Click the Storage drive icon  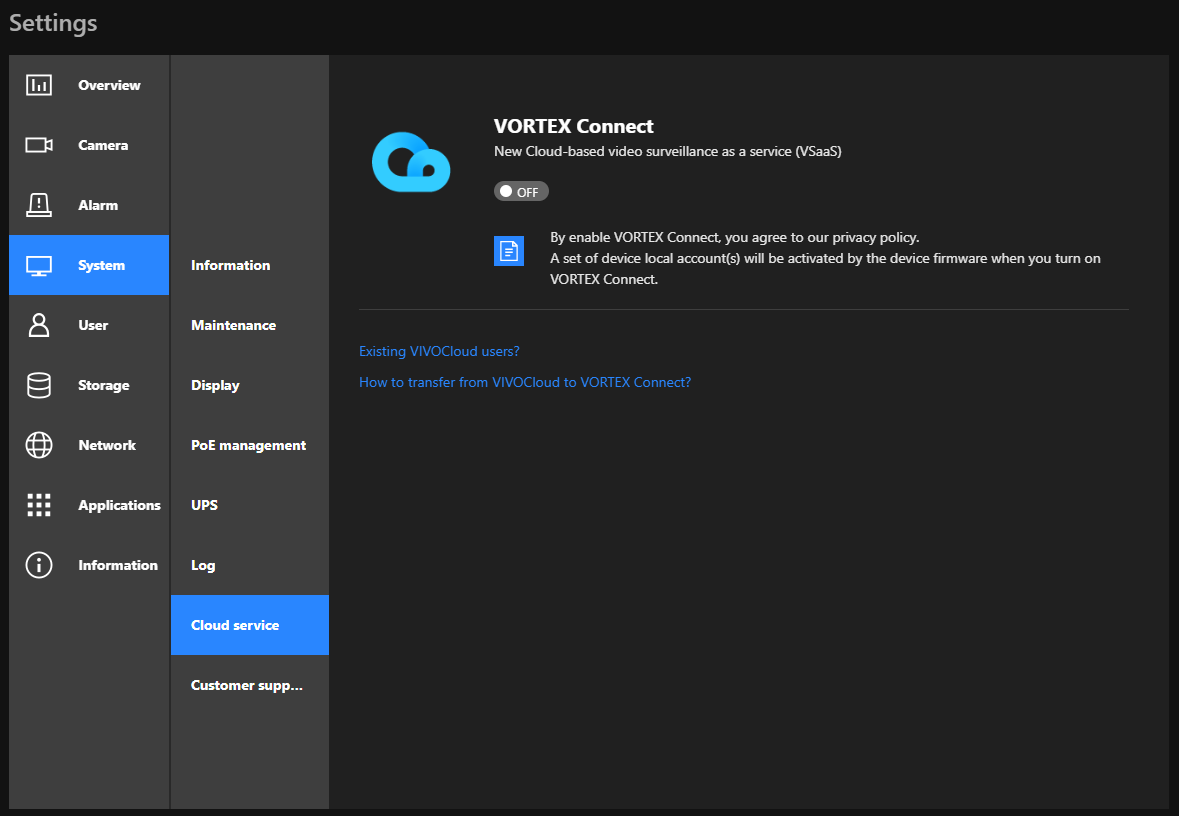tap(38, 385)
